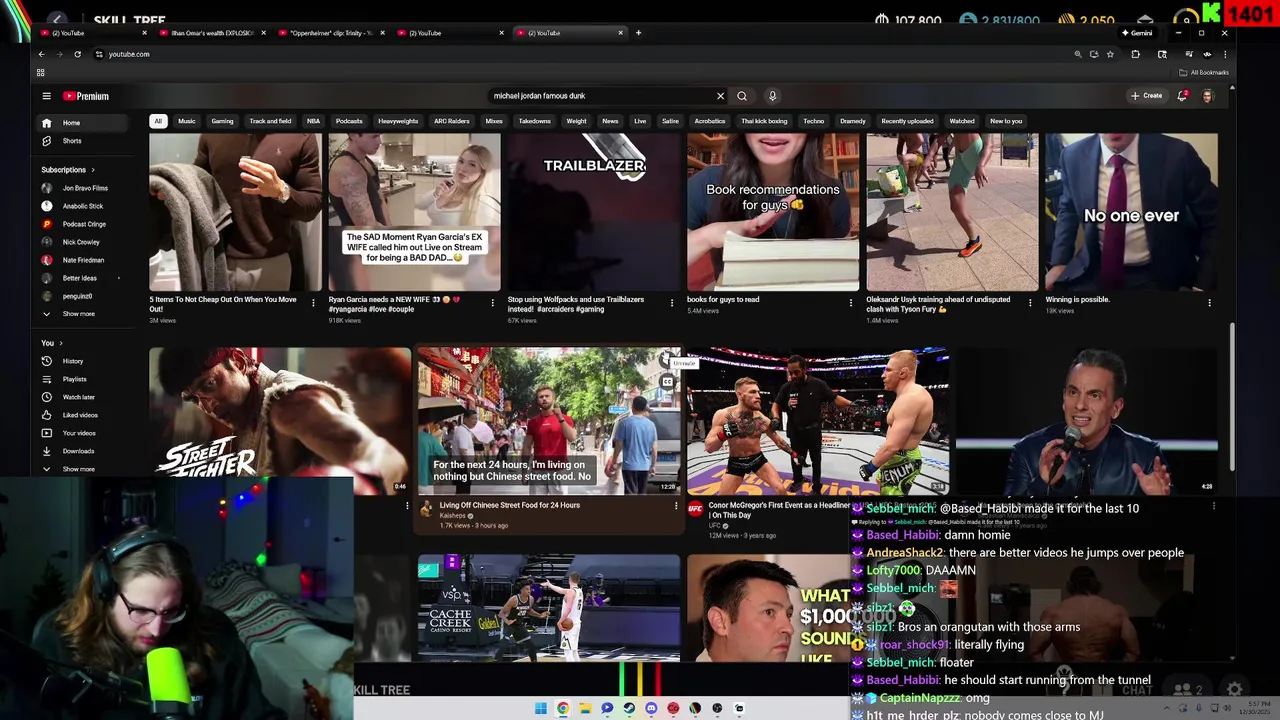Click the Gemini button in title bar
1280x720 pixels.
tap(1138, 33)
